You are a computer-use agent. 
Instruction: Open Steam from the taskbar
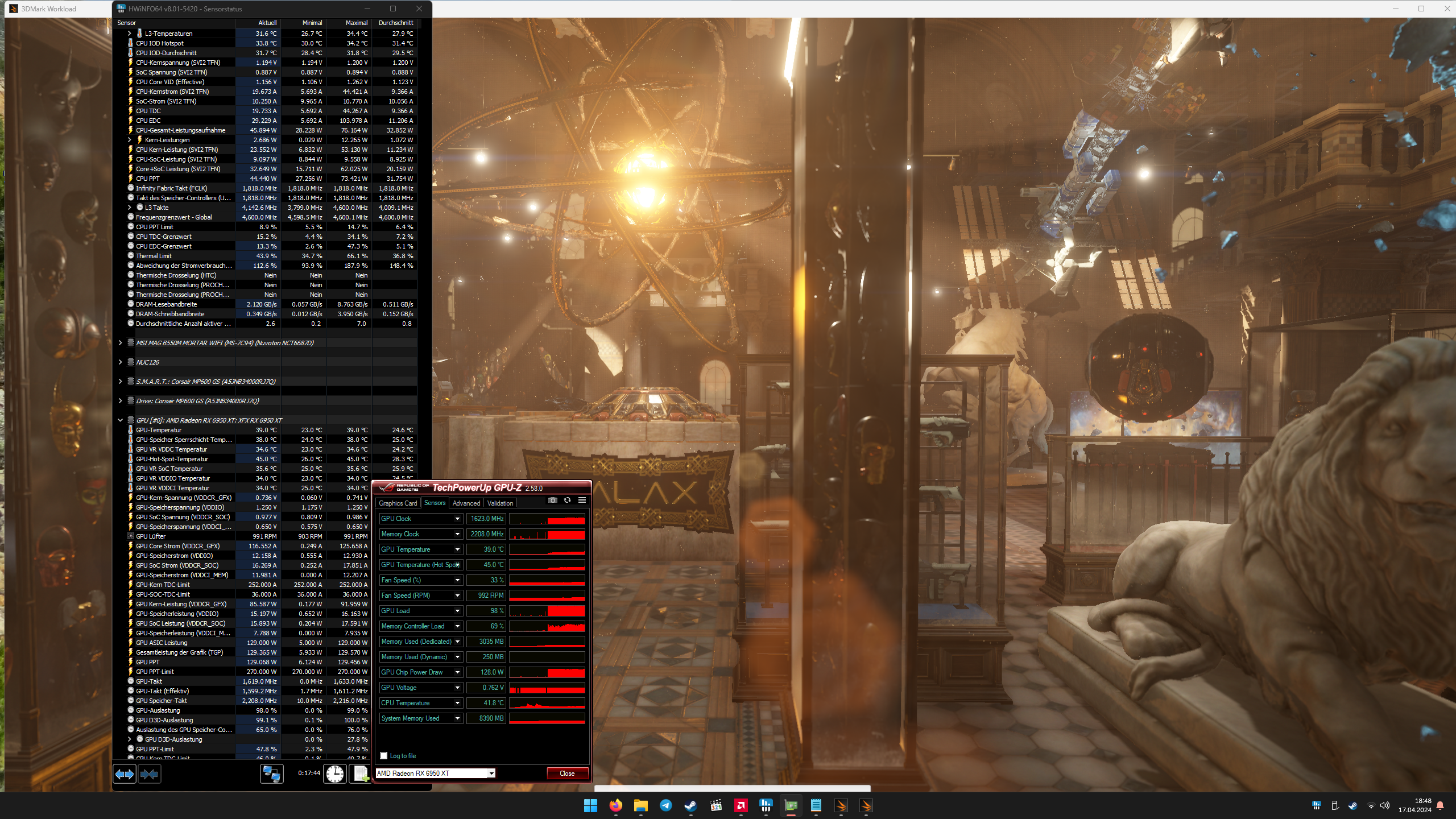pyautogui.click(x=690, y=805)
